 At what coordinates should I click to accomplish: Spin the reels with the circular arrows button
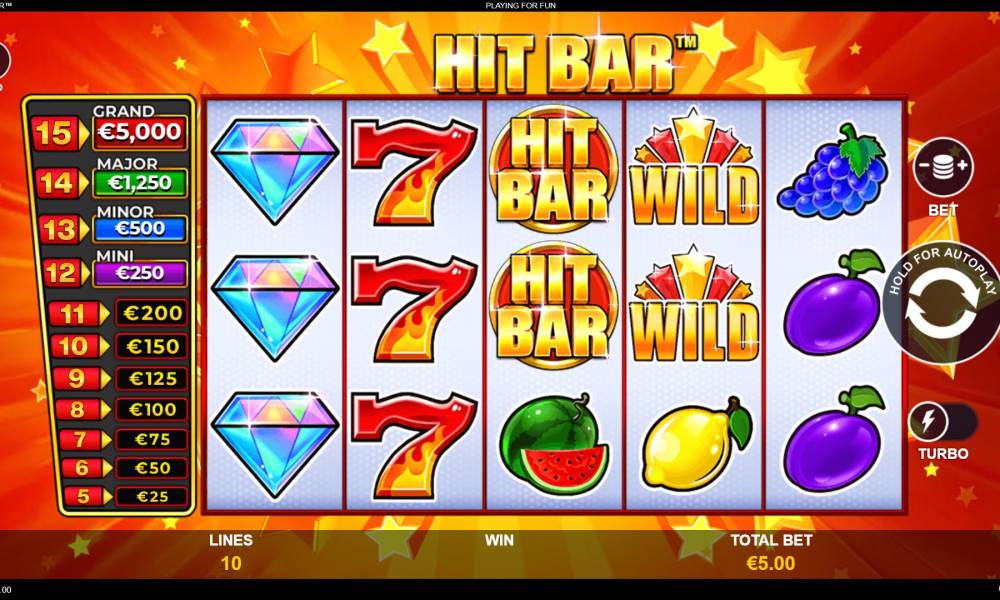[941, 304]
